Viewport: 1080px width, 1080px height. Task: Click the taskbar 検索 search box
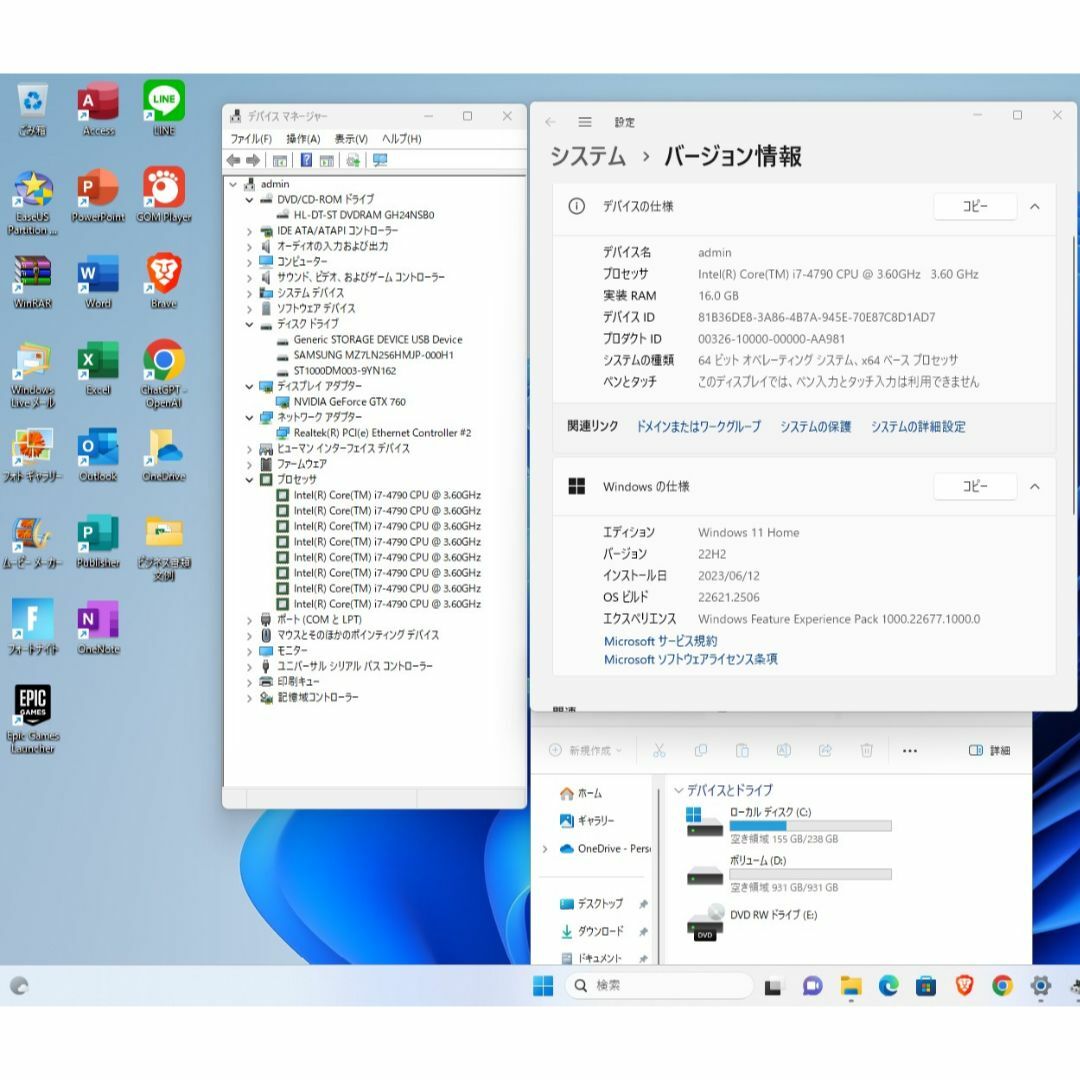pyautogui.click(x=659, y=986)
